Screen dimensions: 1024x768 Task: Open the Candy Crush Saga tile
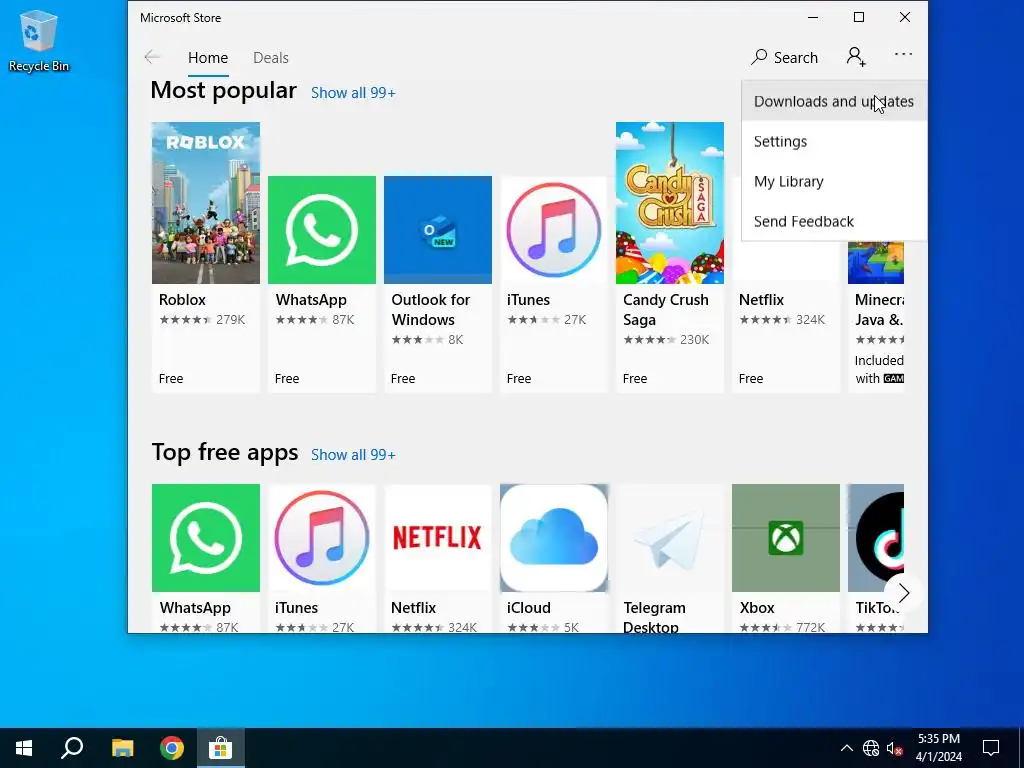669,203
